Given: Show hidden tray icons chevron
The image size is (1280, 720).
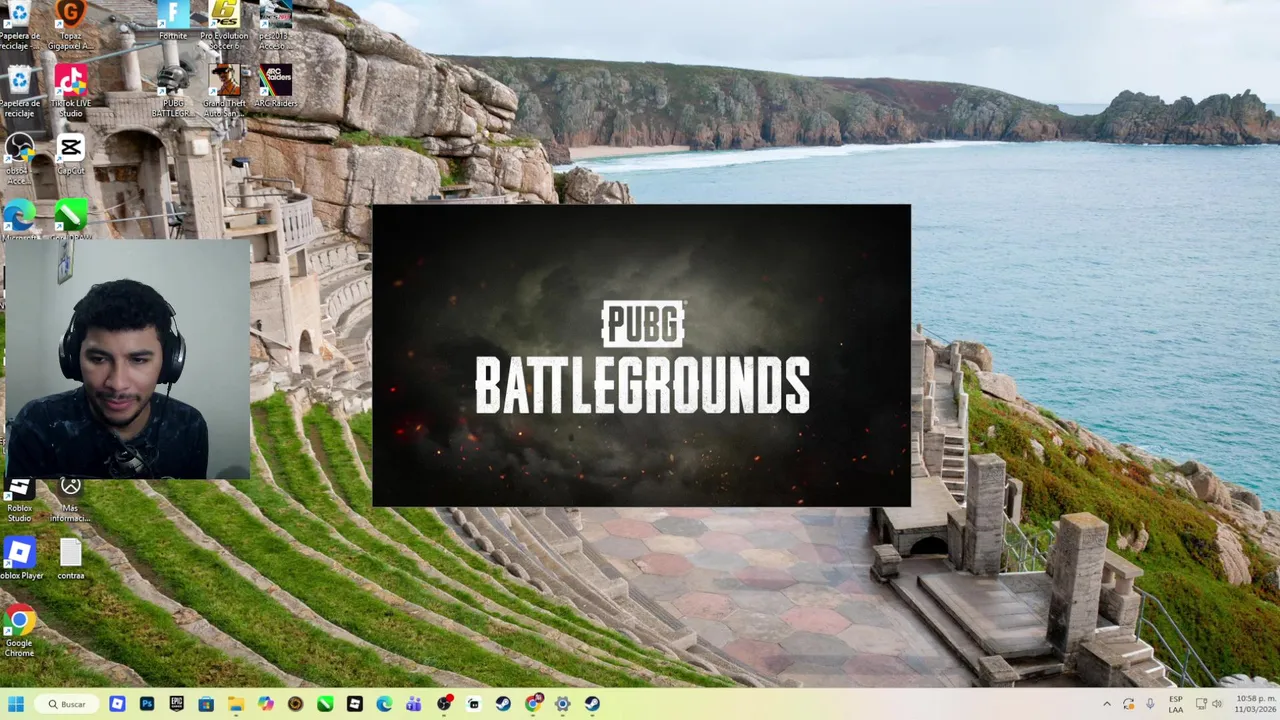Looking at the screenshot, I should [x=1106, y=704].
